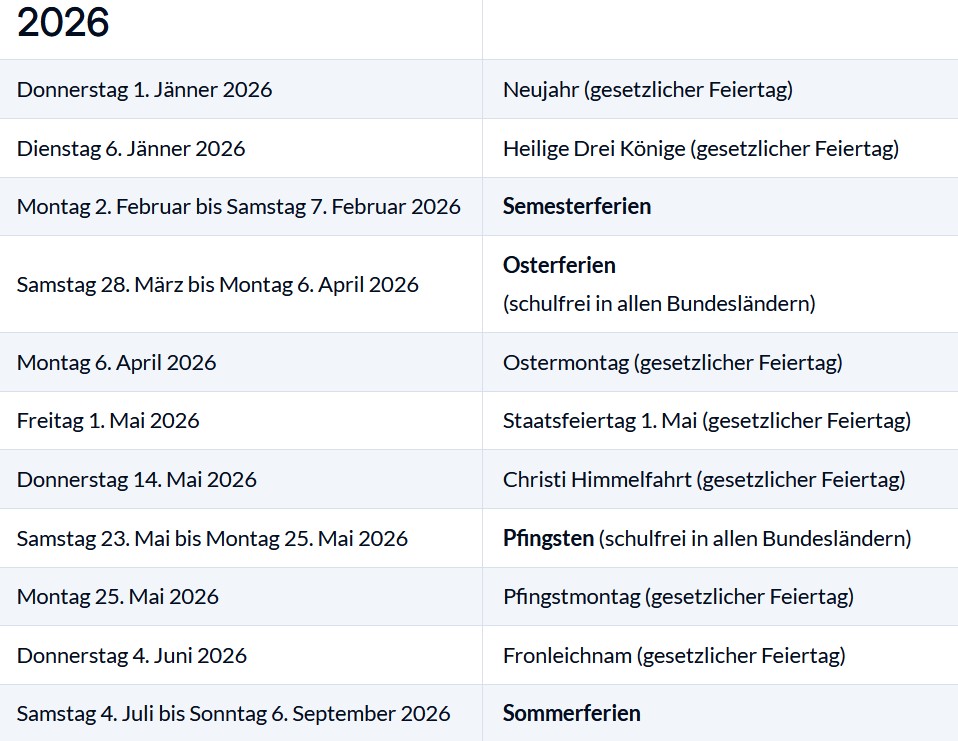Click the 2026 year heading

63,23
